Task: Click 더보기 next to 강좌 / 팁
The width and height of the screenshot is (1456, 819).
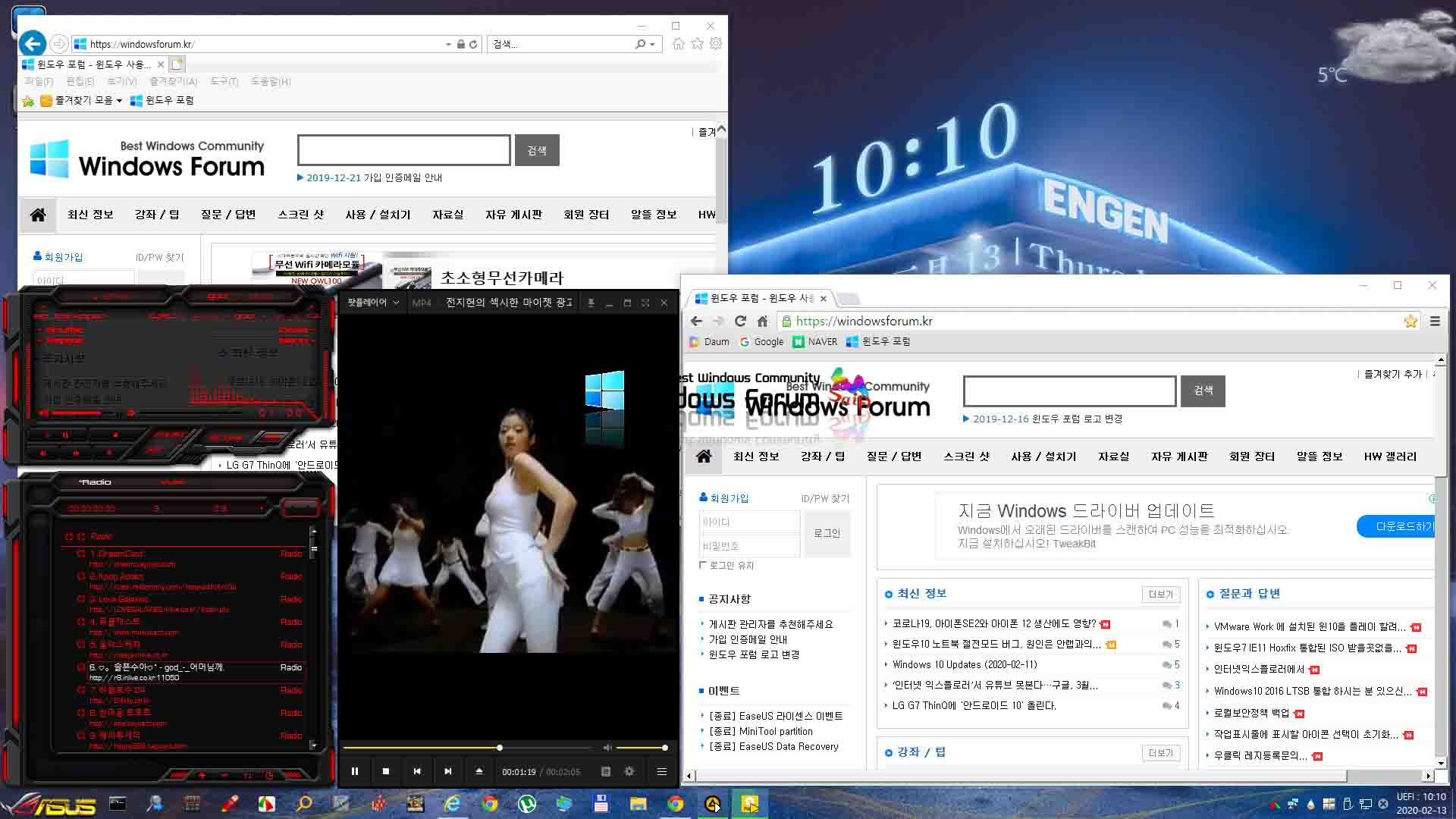Action: tap(1160, 753)
